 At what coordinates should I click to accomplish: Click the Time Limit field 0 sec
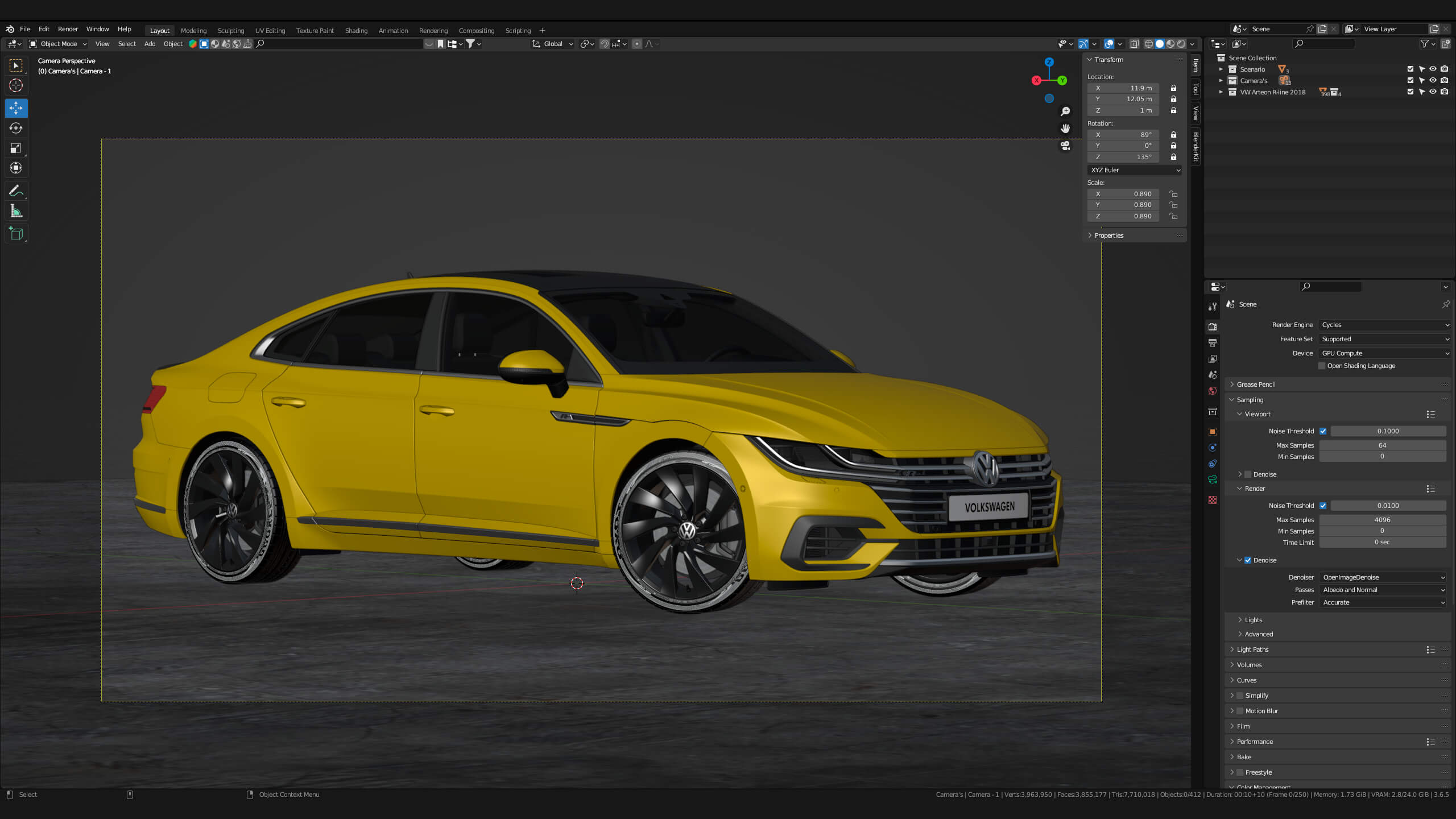point(1383,543)
